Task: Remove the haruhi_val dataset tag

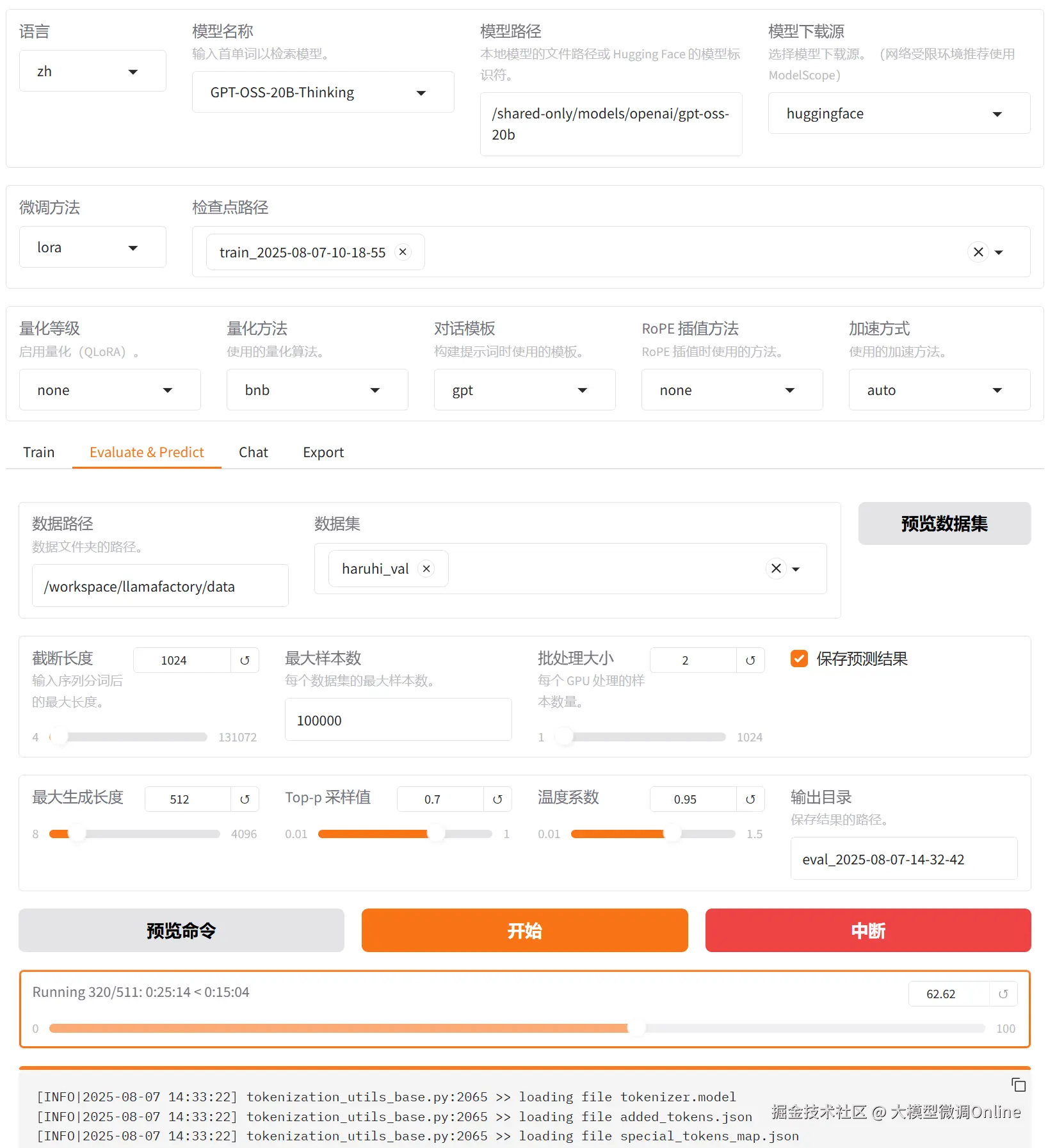Action: pyautogui.click(x=426, y=569)
